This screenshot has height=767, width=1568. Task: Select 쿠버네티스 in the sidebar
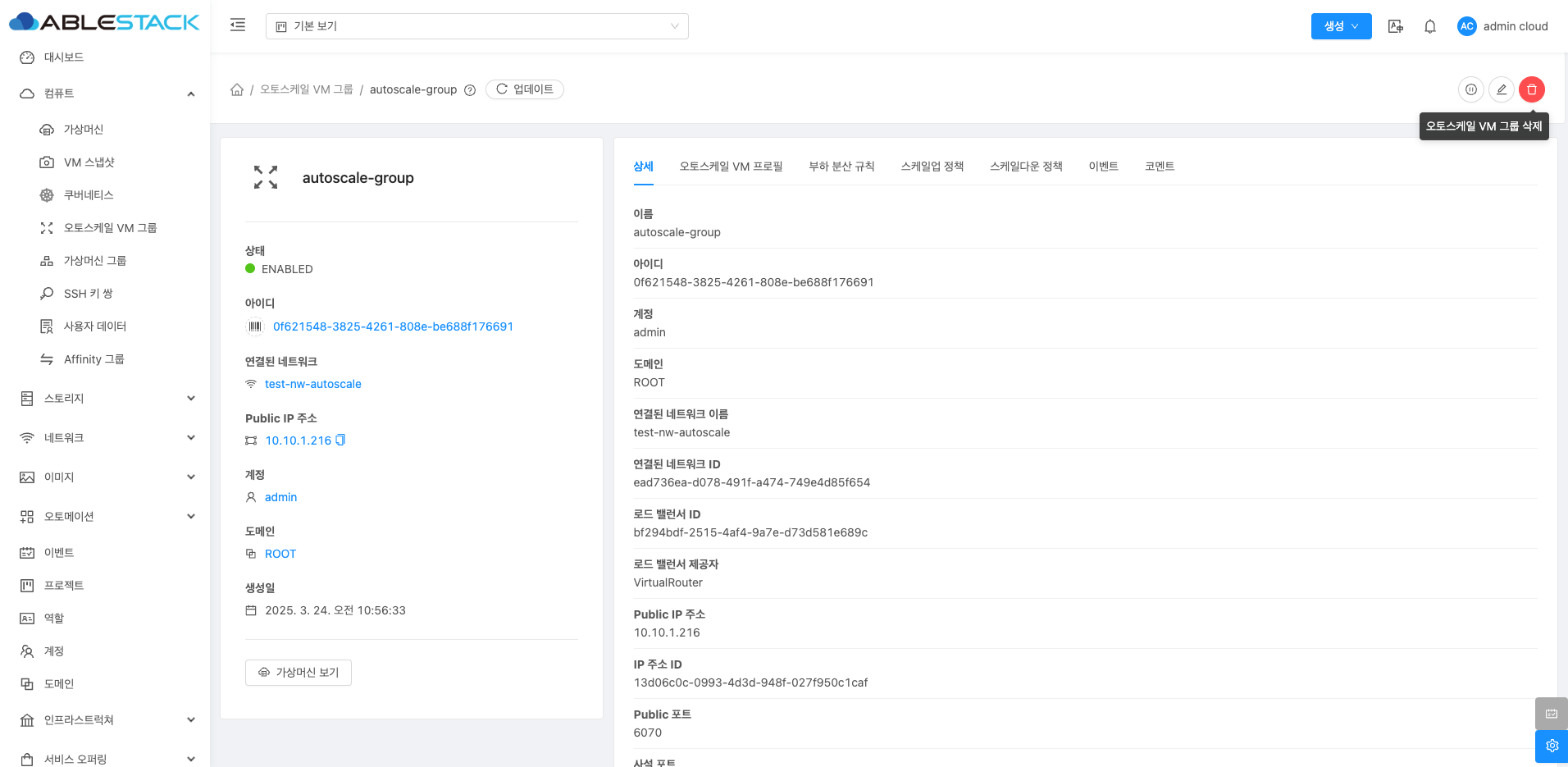[x=89, y=195]
